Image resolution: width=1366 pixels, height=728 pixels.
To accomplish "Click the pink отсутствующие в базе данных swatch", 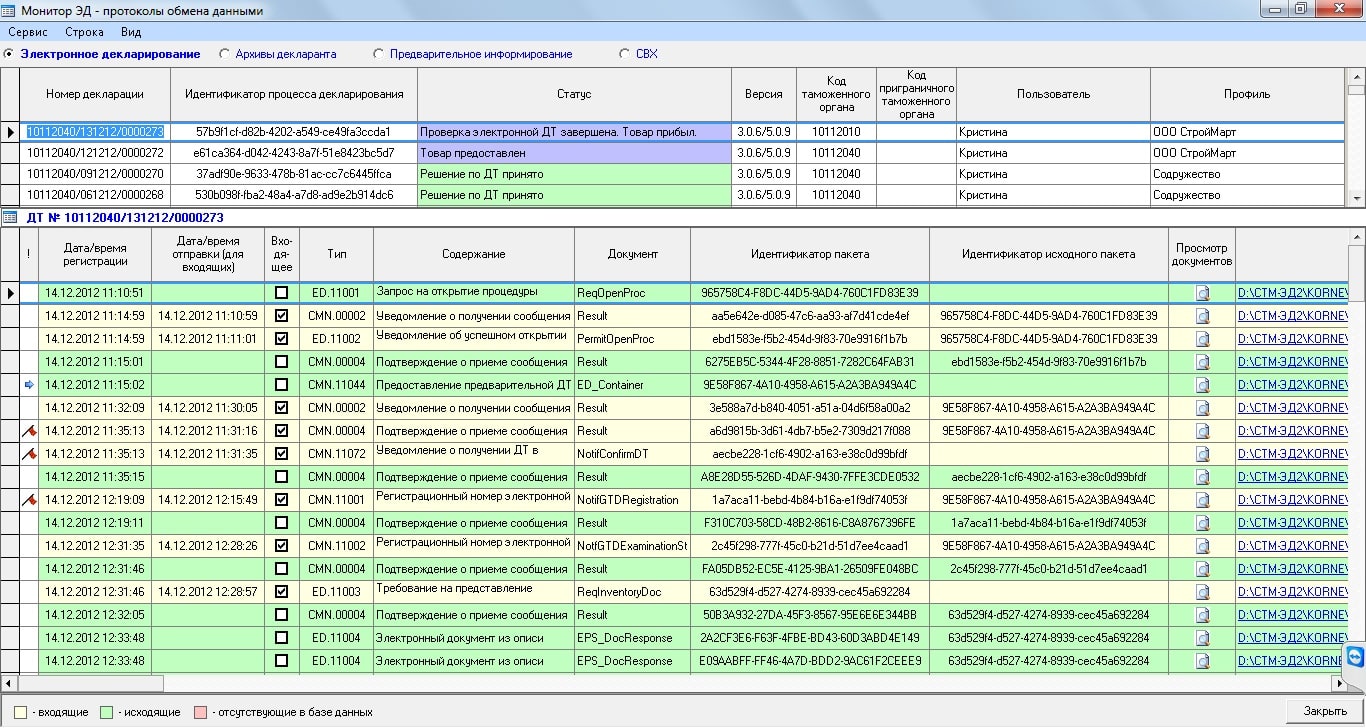I will point(200,712).
